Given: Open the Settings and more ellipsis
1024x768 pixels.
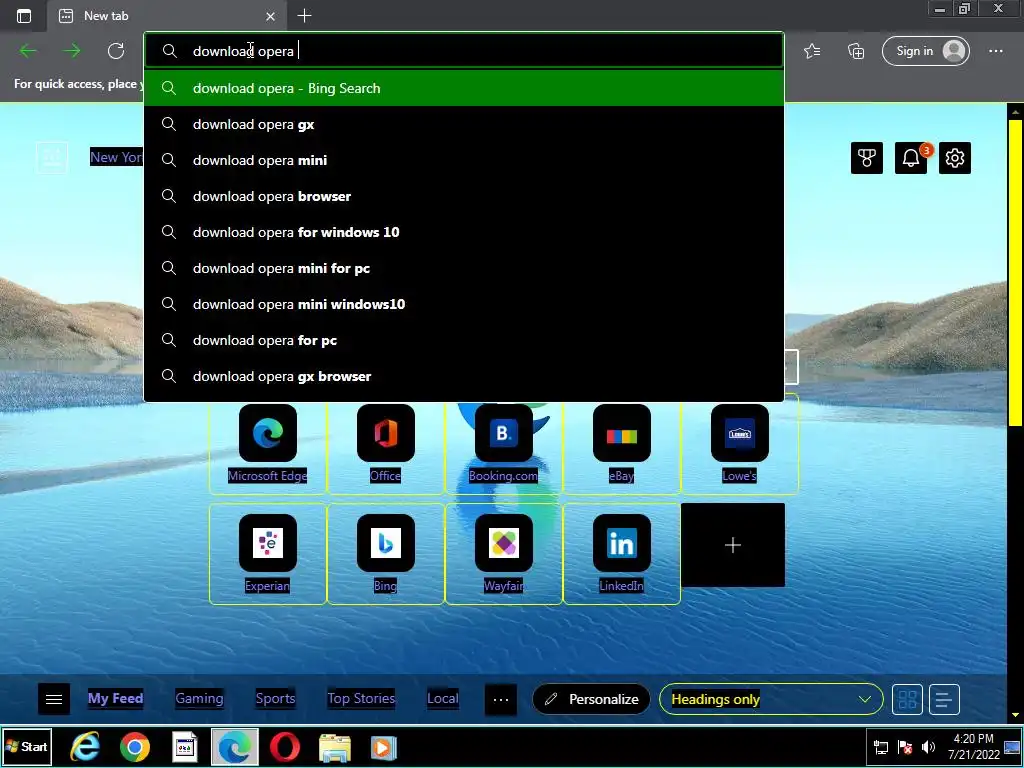Looking at the screenshot, I should [x=995, y=51].
